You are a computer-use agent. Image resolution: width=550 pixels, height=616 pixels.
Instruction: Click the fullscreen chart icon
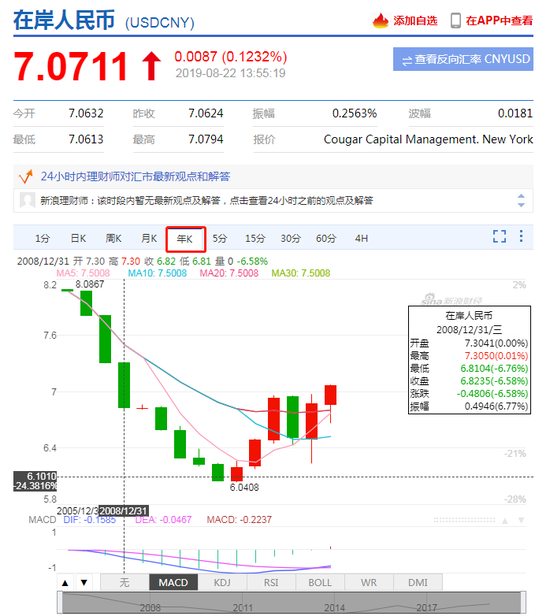pos(499,236)
